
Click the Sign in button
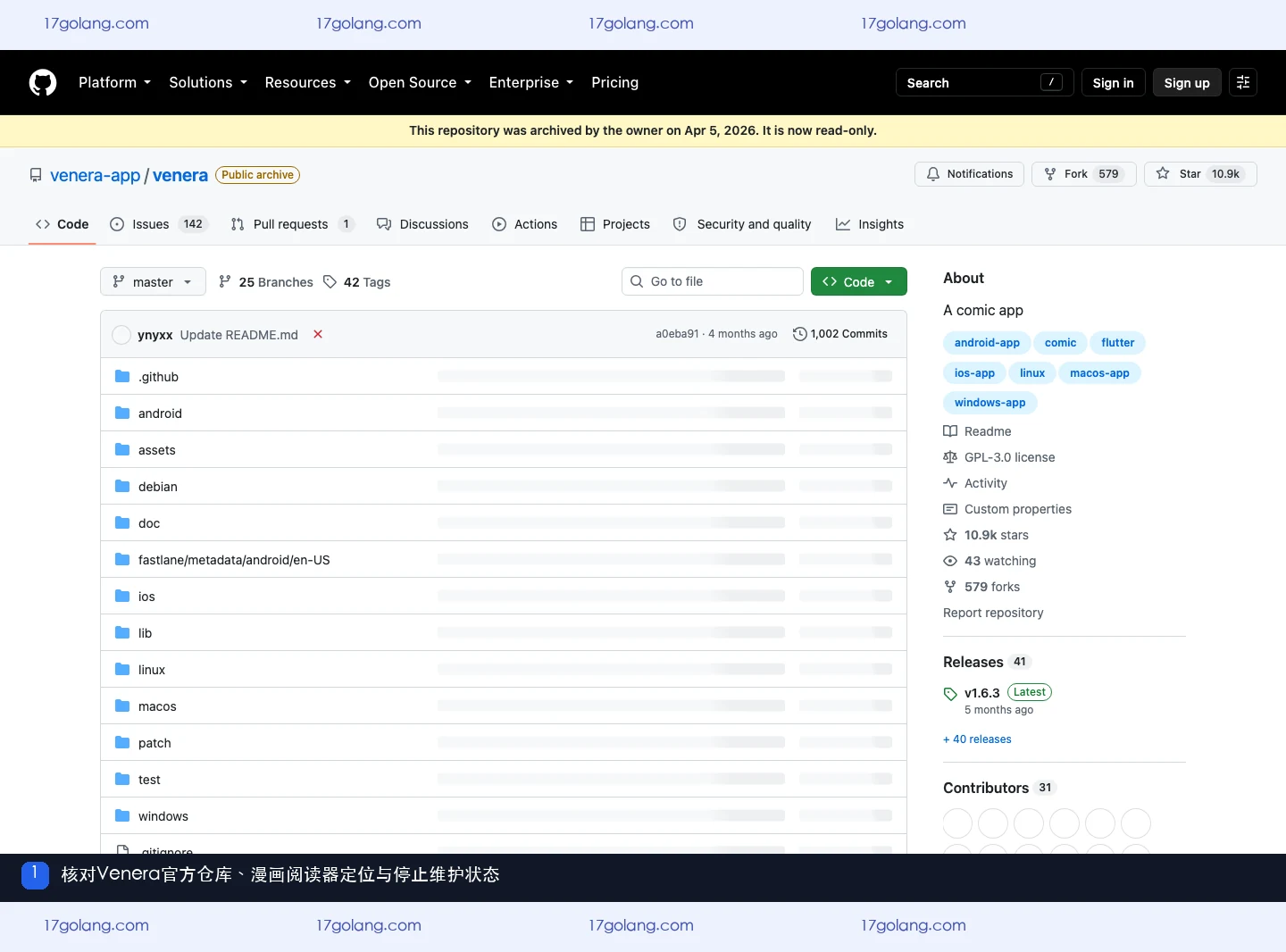(x=1113, y=82)
